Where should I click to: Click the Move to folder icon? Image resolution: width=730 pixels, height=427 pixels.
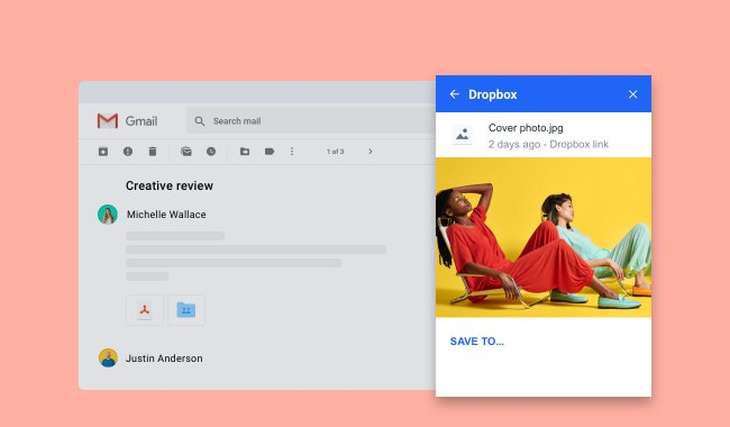click(244, 152)
